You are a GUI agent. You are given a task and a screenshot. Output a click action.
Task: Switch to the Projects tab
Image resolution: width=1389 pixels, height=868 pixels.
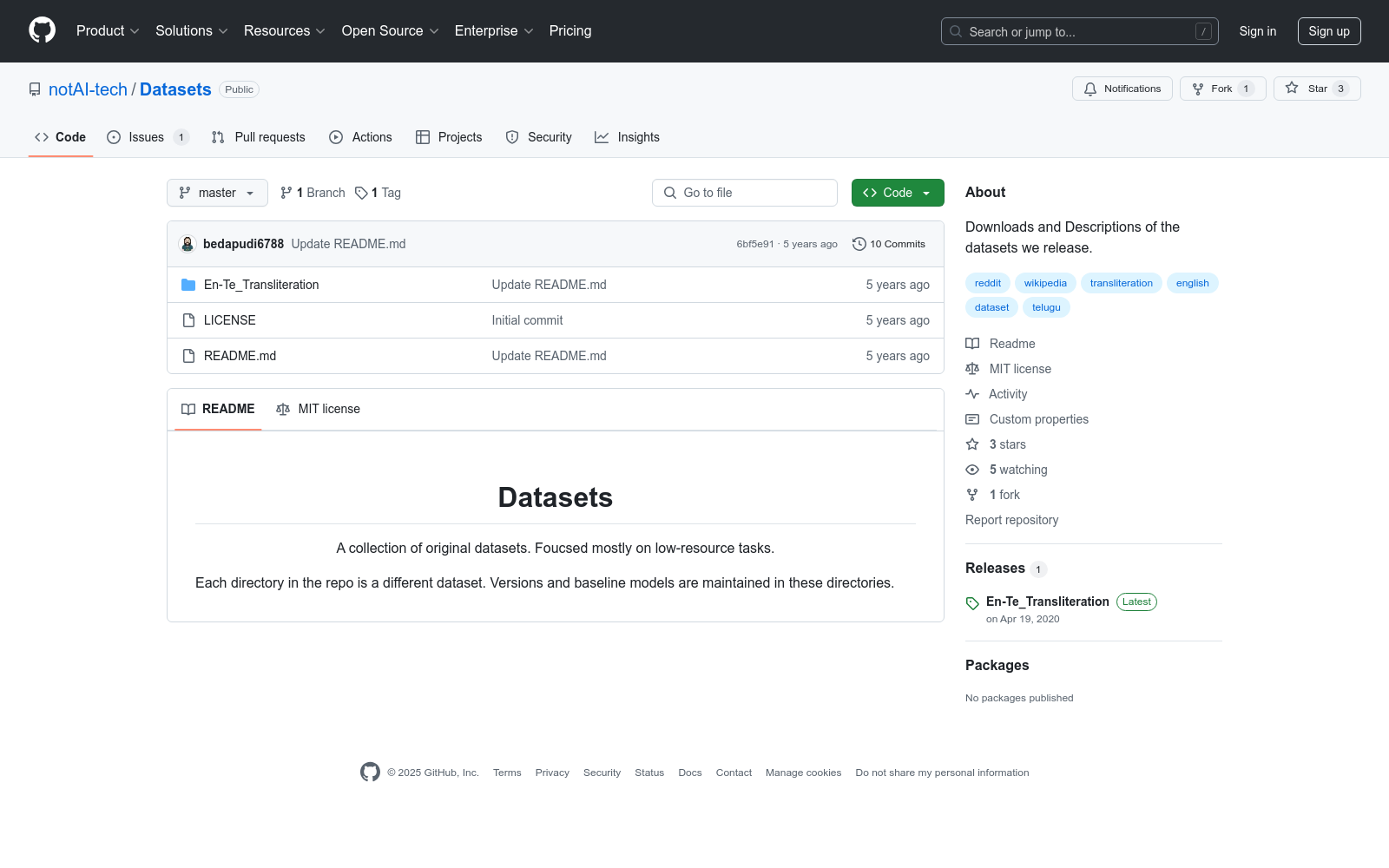[x=449, y=137]
